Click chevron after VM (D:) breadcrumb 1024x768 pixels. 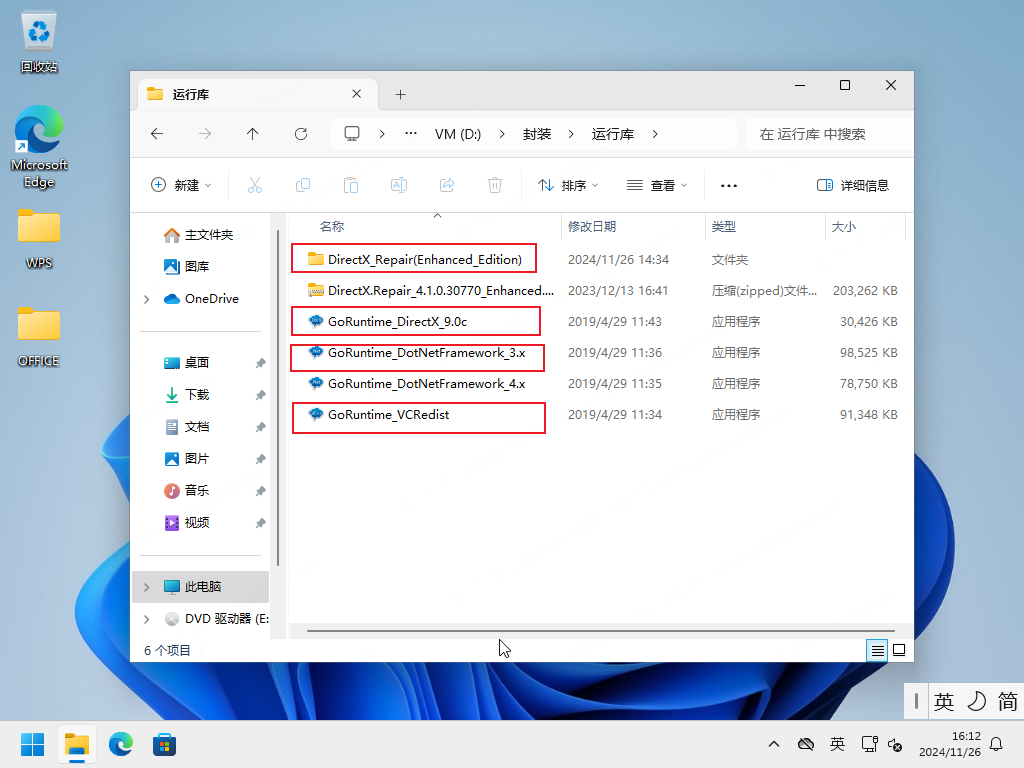click(502, 134)
